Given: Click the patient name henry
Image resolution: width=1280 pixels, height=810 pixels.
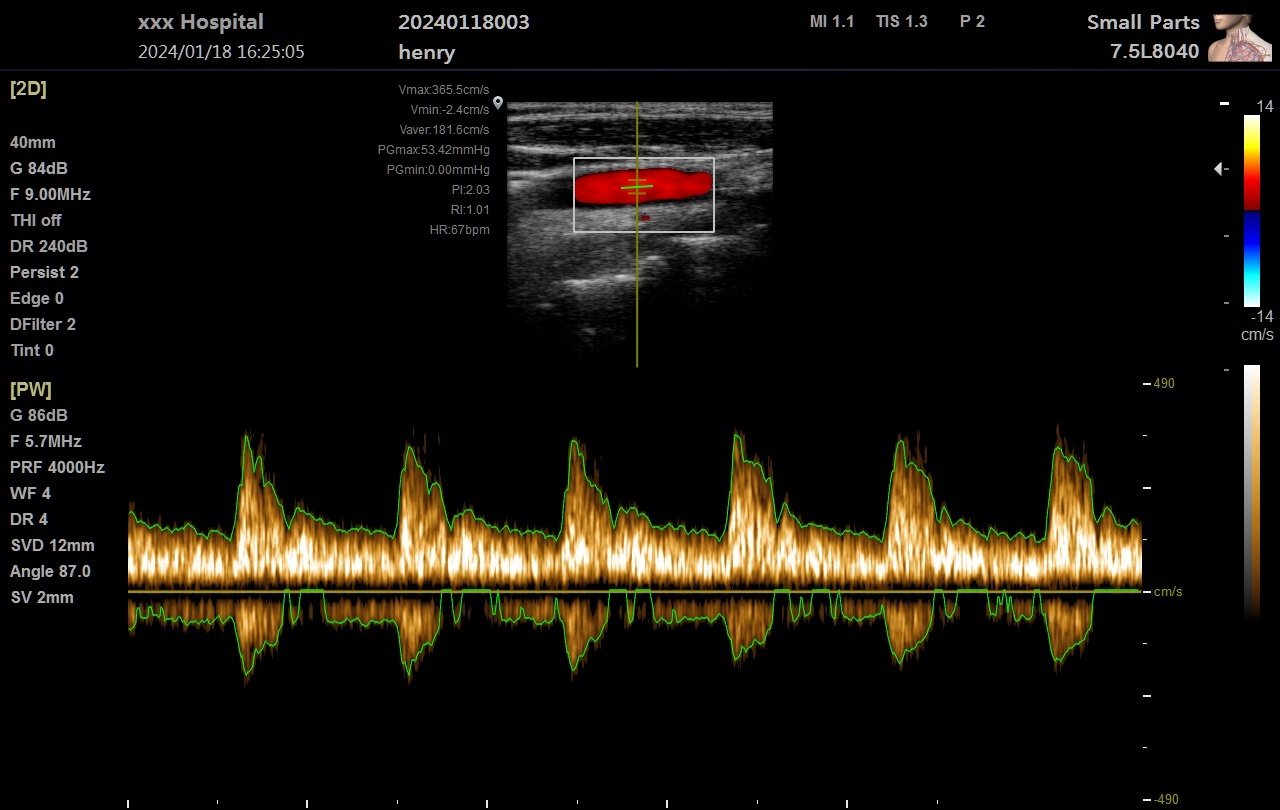Looking at the screenshot, I should pos(426,52).
